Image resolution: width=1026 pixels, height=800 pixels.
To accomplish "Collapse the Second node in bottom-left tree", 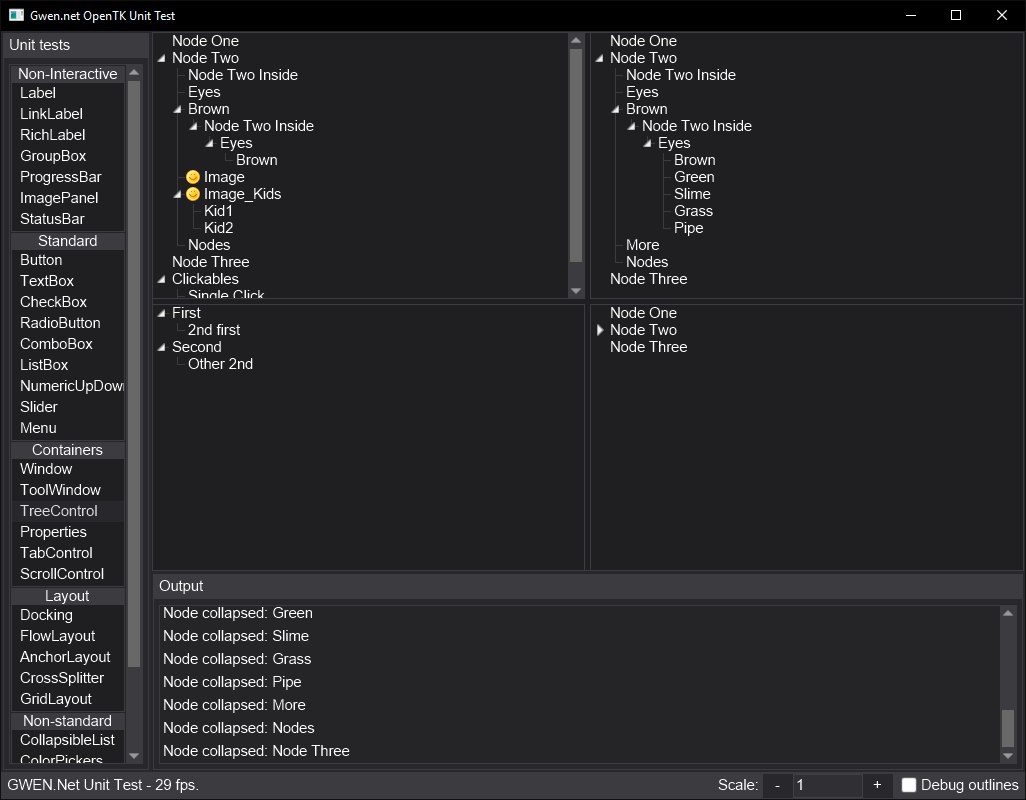I will click(x=161, y=347).
